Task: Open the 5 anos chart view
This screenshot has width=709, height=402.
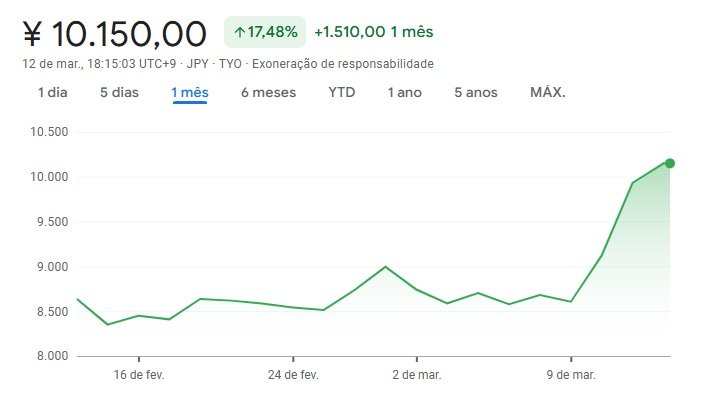Action: [475, 93]
